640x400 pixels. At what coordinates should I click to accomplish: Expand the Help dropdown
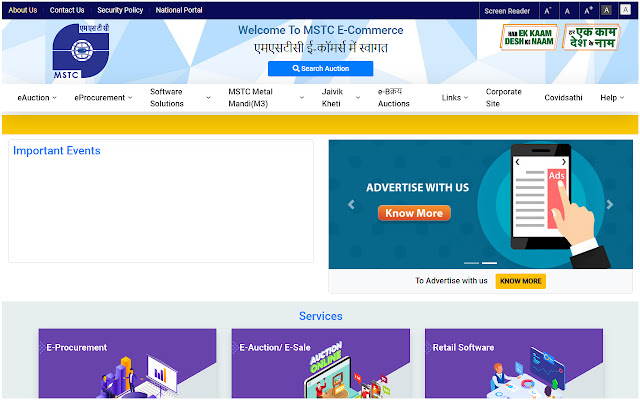click(x=612, y=98)
